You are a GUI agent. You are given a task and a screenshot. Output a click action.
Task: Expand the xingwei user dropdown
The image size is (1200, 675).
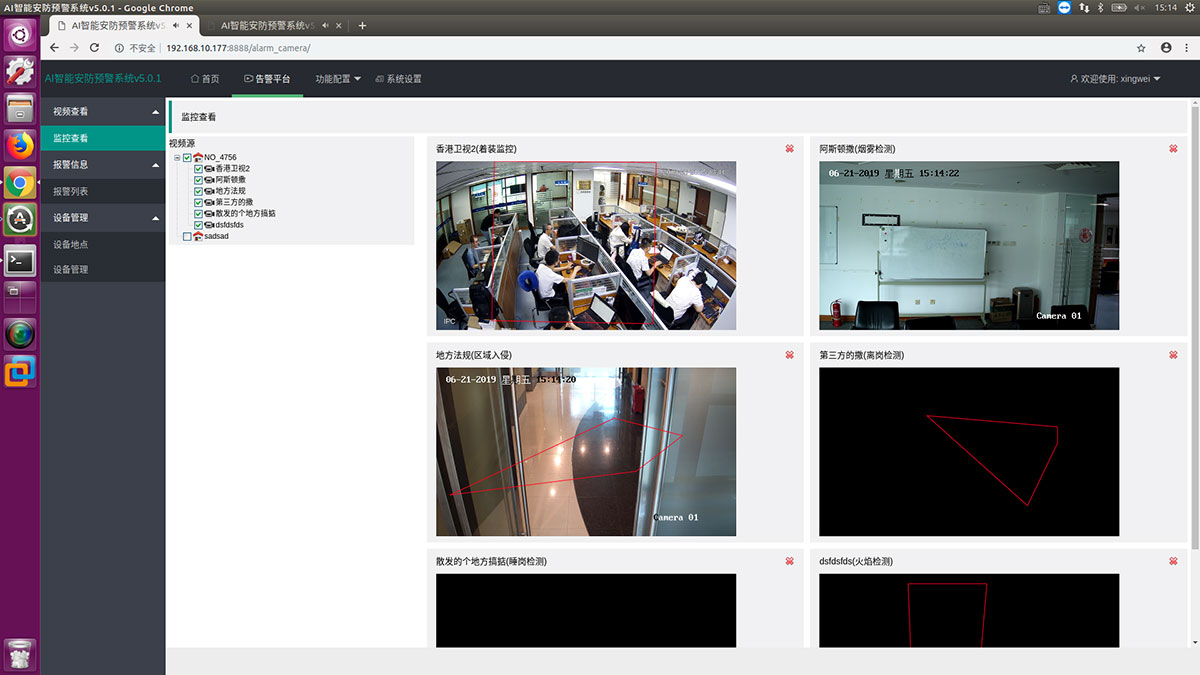(1115, 79)
